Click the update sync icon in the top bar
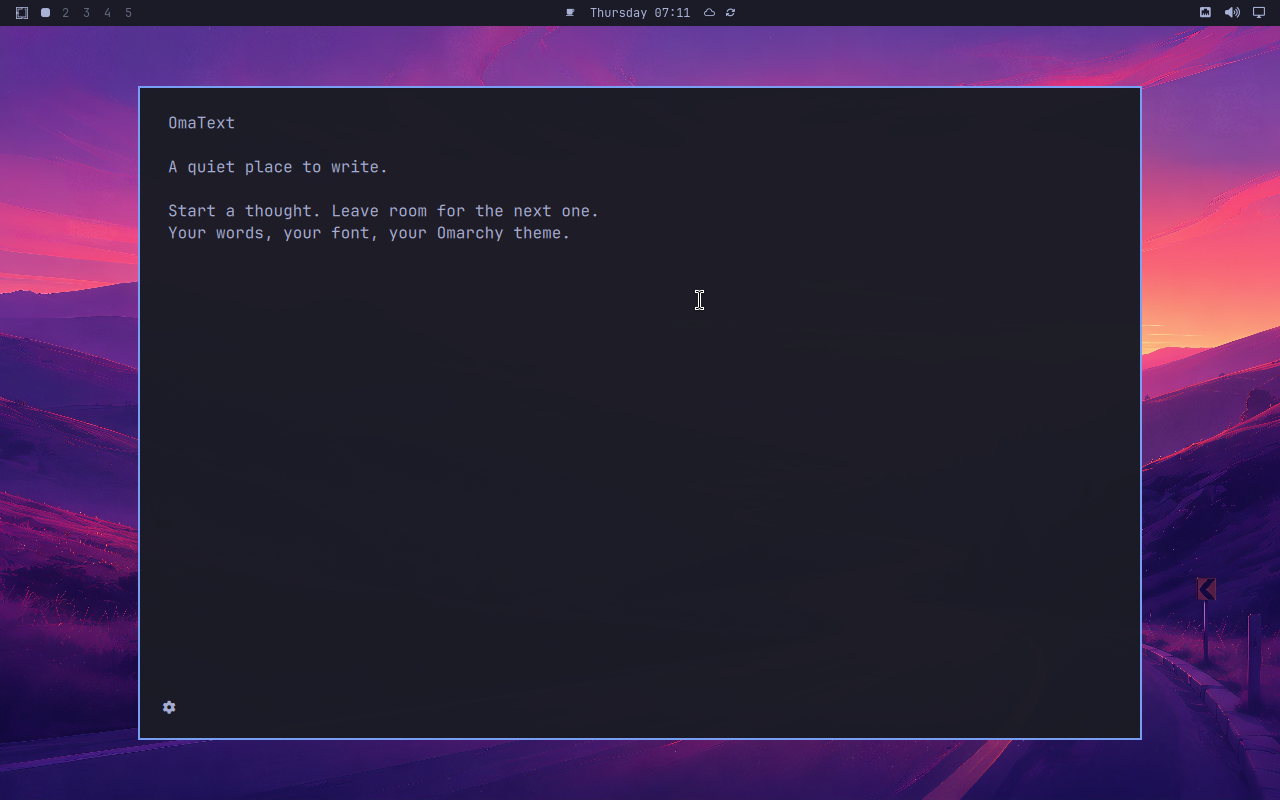The height and width of the screenshot is (800, 1280). pyautogui.click(x=731, y=13)
